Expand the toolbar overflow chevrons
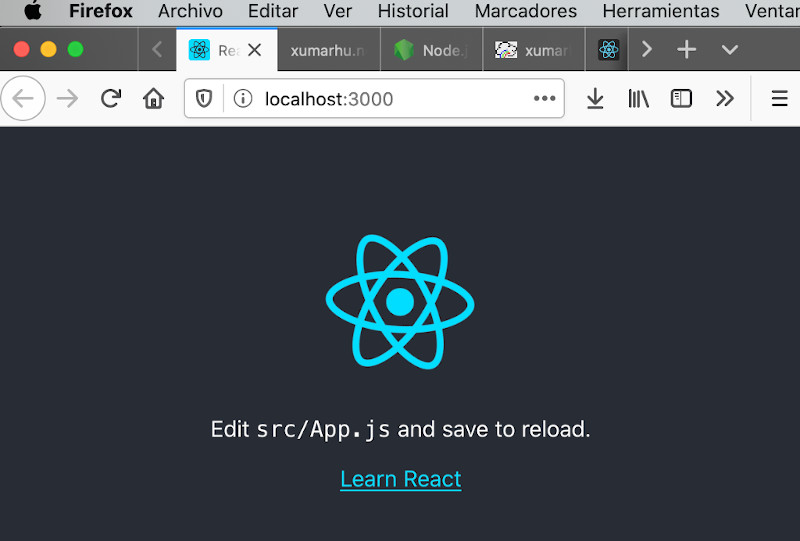The width and height of the screenshot is (800, 541). [x=725, y=98]
